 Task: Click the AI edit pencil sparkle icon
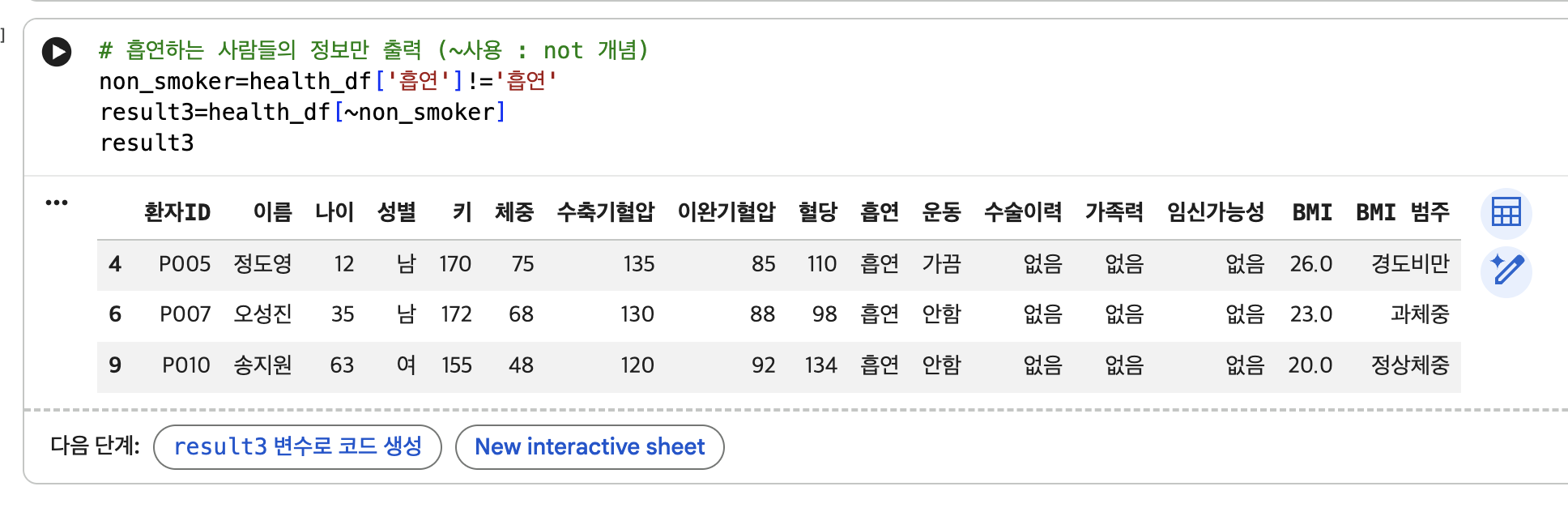tap(1506, 271)
